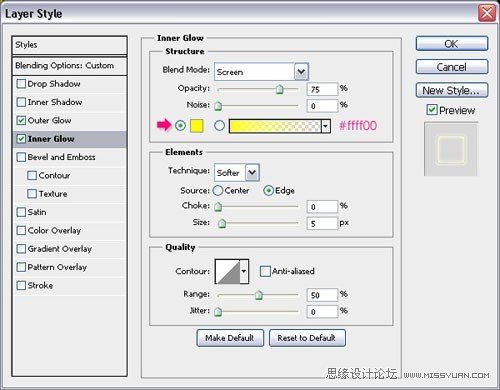Open the Blend Mode dropdown arrow
The height and width of the screenshot is (390, 500).
[x=301, y=72]
